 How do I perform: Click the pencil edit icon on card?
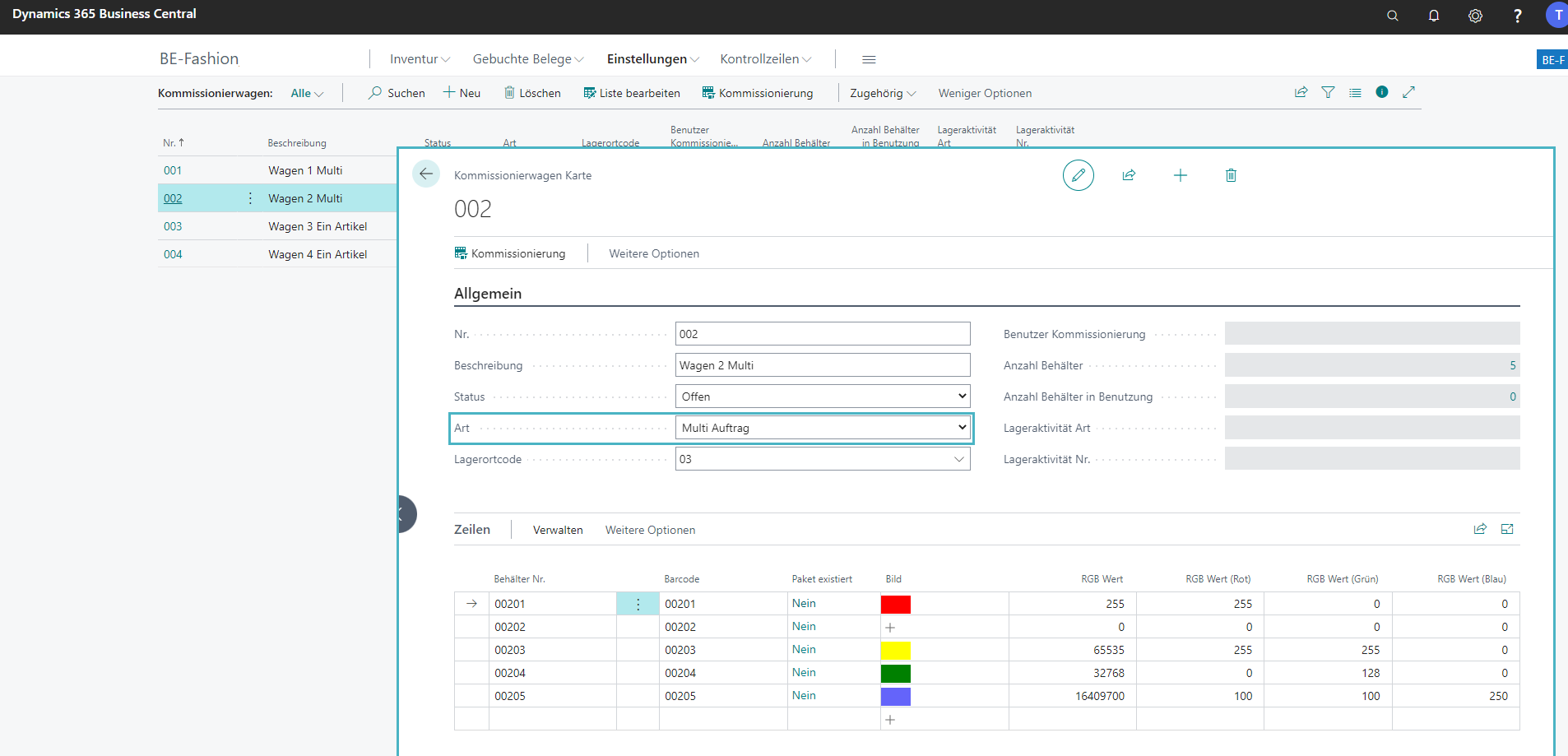[x=1078, y=175]
